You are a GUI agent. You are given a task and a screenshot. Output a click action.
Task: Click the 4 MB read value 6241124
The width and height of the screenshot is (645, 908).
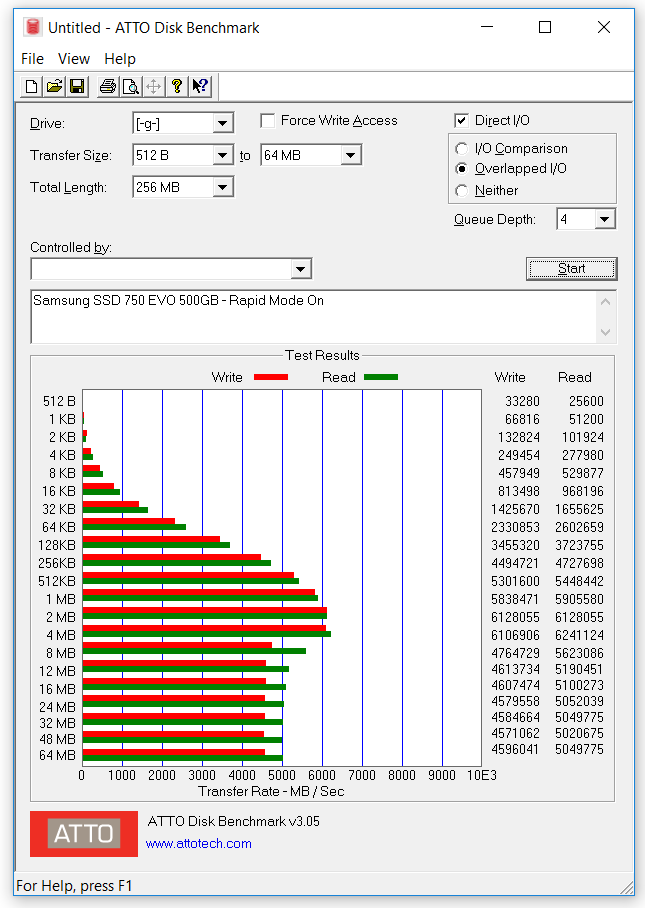pyautogui.click(x=579, y=635)
